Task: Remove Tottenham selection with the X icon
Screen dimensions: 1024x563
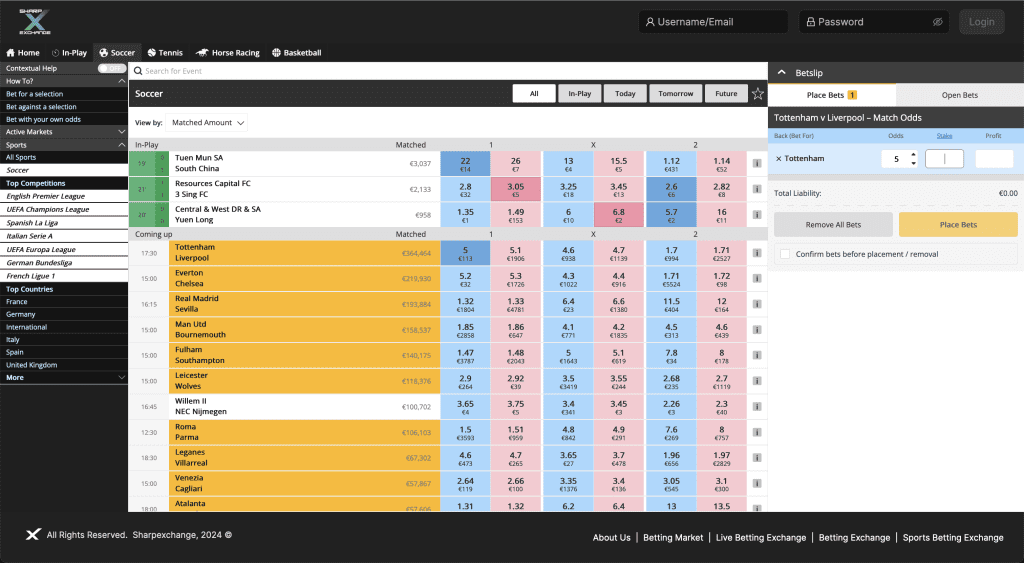Action: tap(779, 158)
